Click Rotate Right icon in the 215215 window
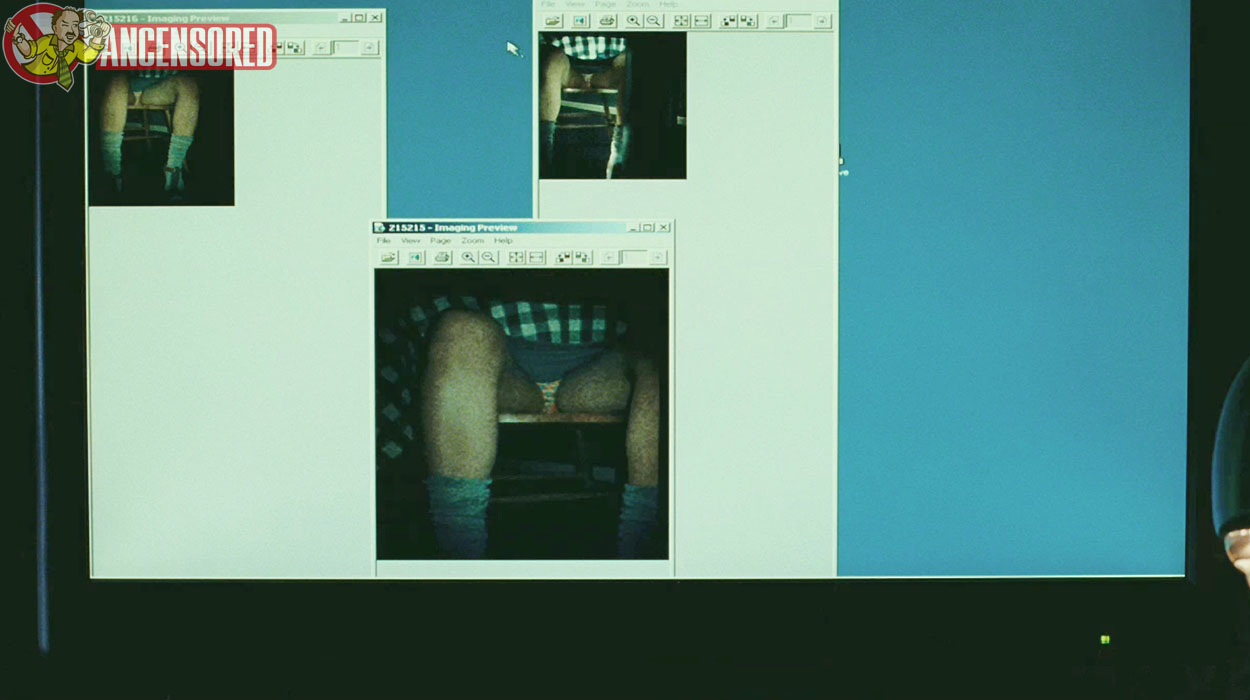The width and height of the screenshot is (1250, 700). coord(583,258)
